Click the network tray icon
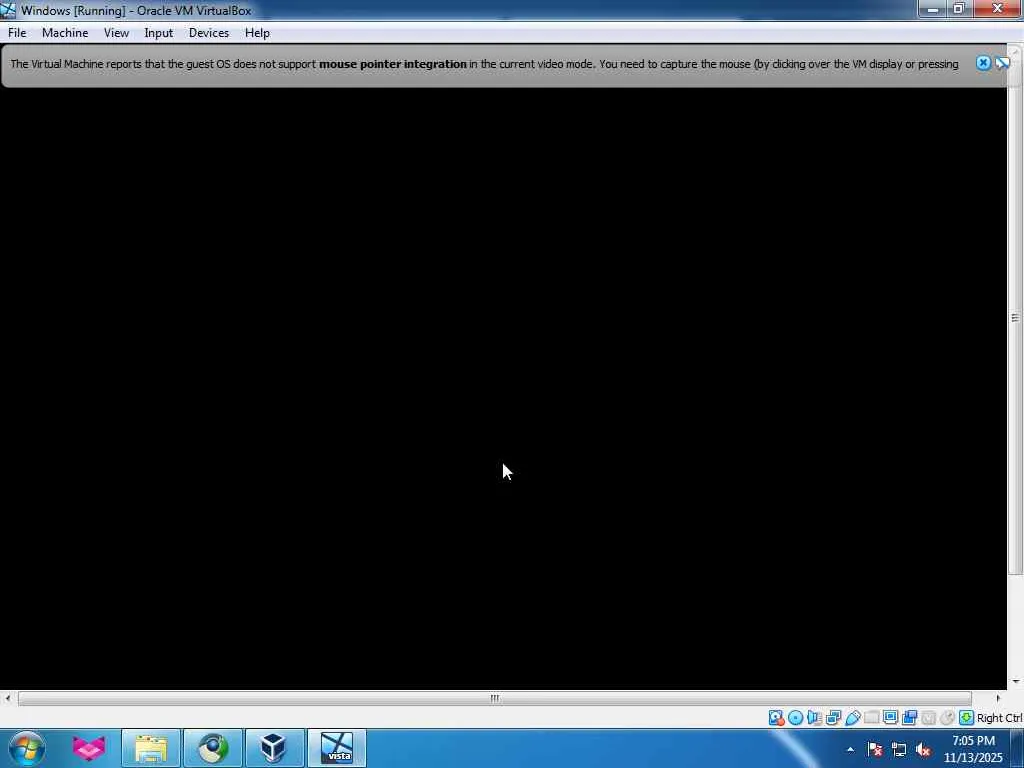 pyautogui.click(x=899, y=749)
